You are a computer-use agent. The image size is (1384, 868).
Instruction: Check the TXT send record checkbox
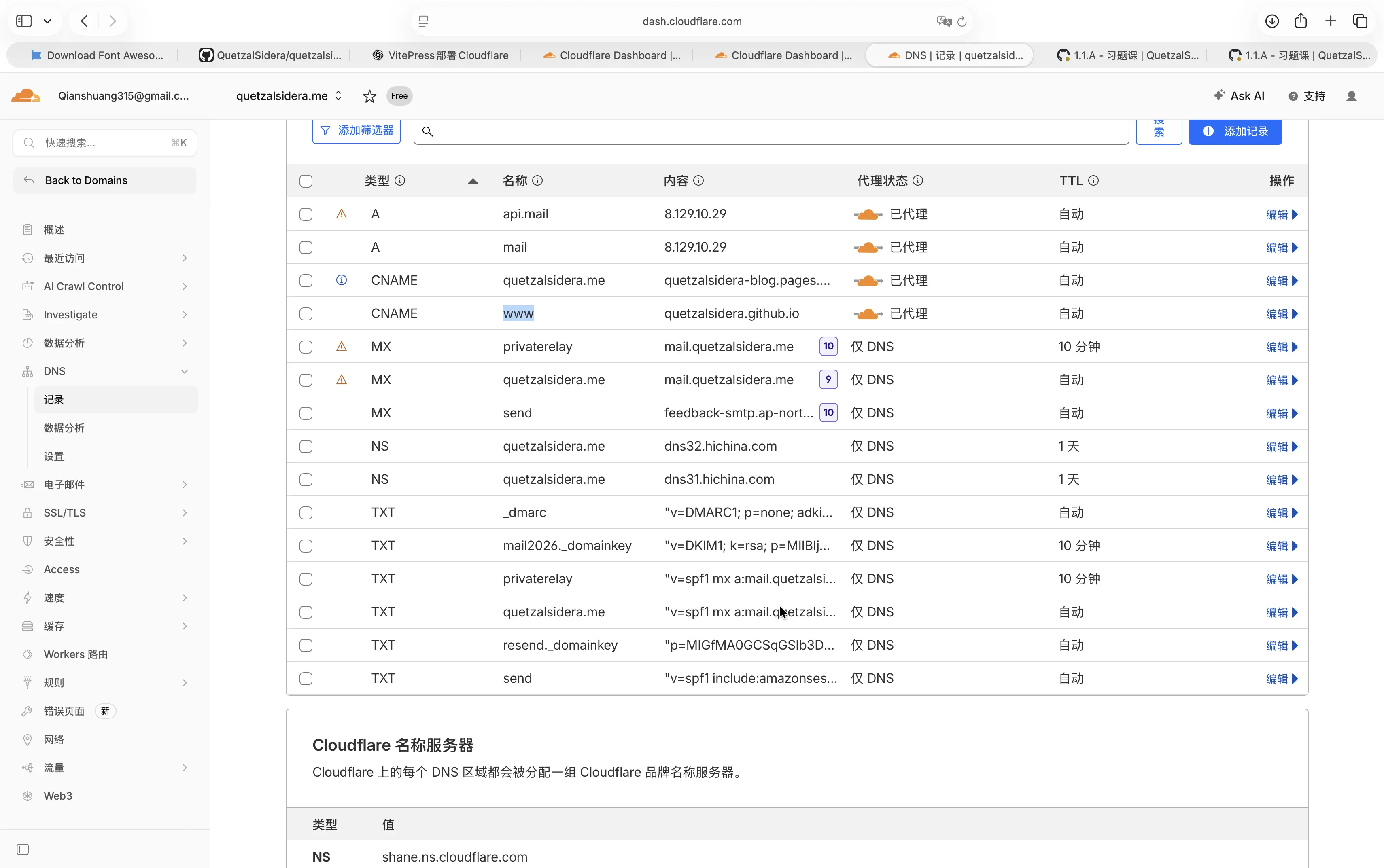click(306, 679)
